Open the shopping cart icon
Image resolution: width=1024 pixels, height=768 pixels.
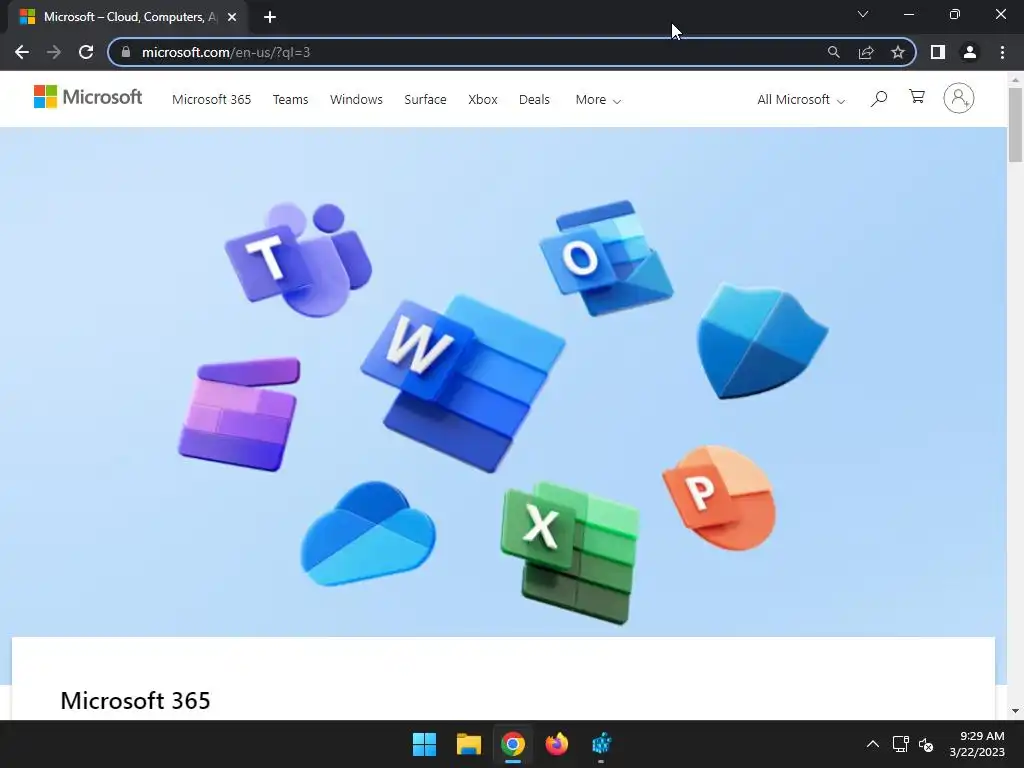pos(917,97)
